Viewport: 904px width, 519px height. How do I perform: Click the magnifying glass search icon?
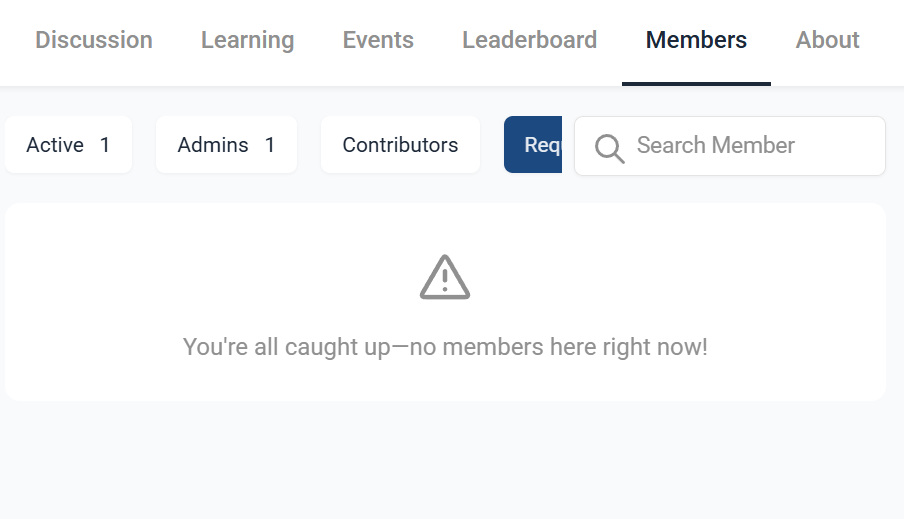[609, 148]
